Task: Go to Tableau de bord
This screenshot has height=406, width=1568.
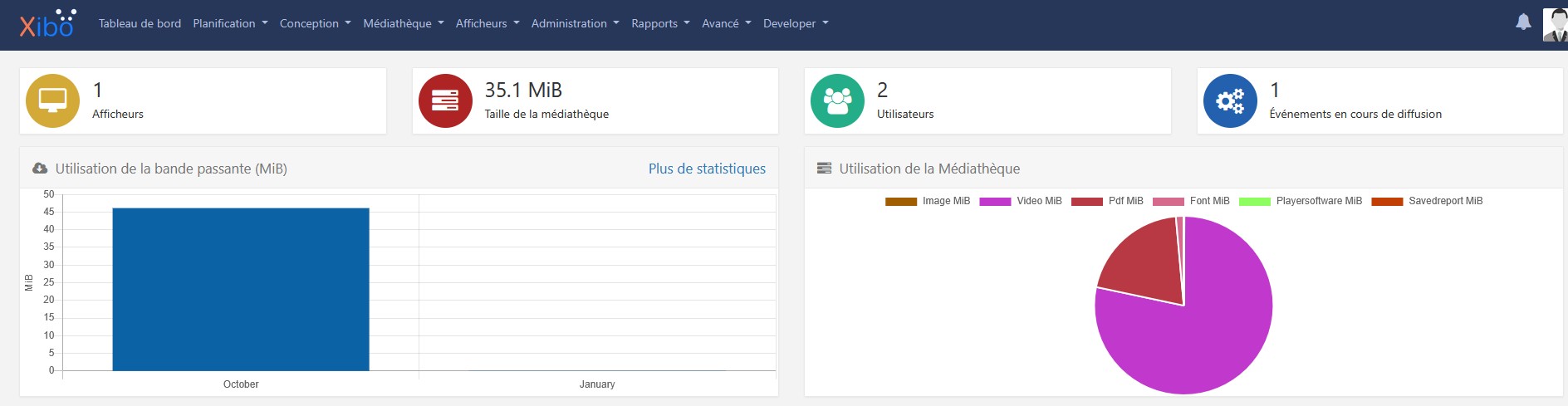Action: click(x=140, y=23)
